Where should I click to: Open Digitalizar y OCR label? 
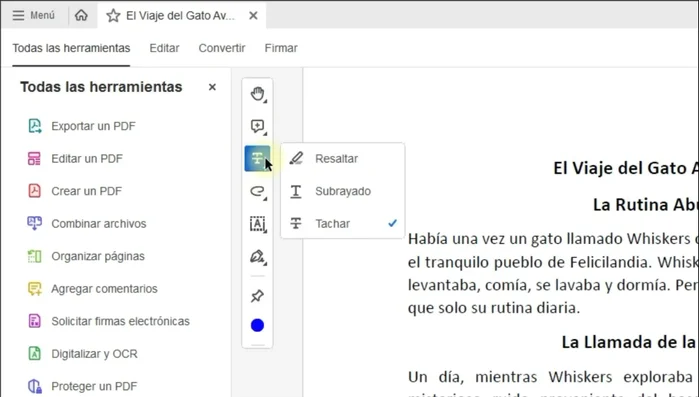point(94,354)
